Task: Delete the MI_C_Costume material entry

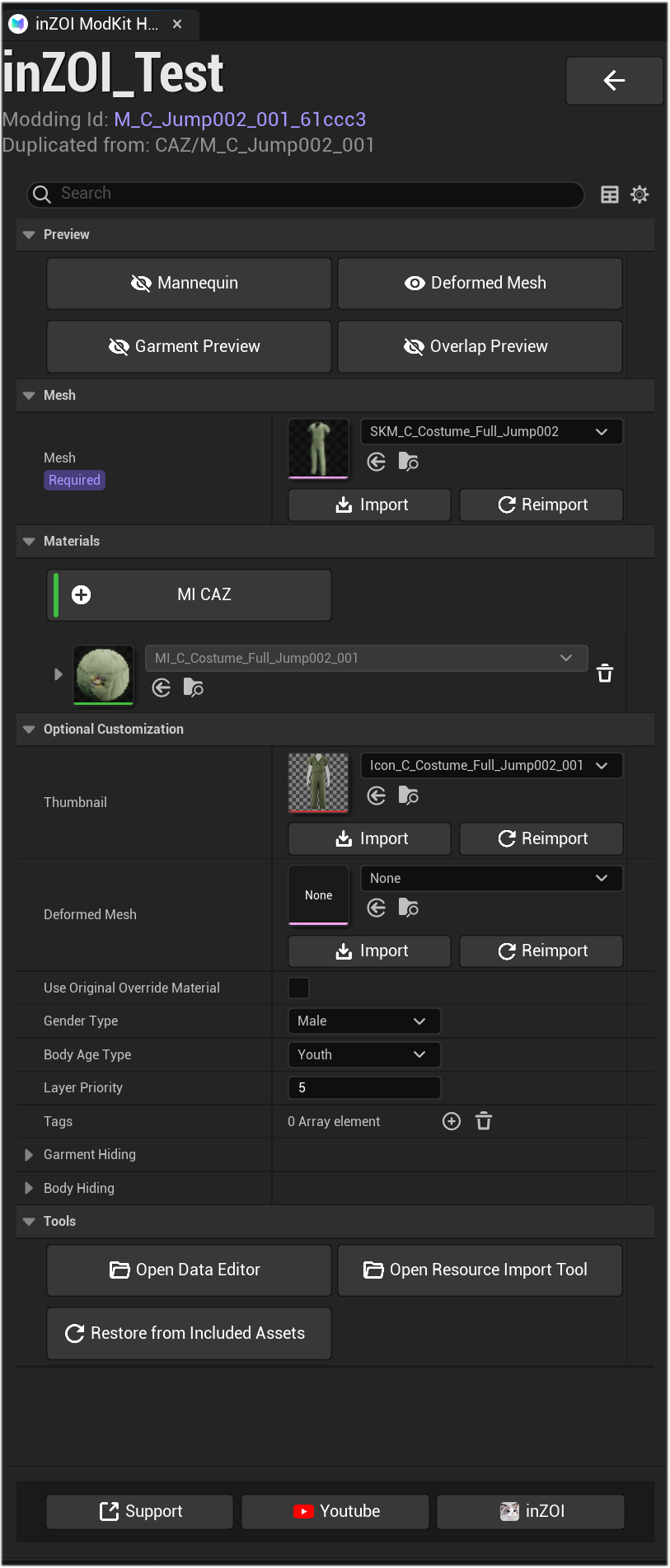Action: tap(605, 673)
